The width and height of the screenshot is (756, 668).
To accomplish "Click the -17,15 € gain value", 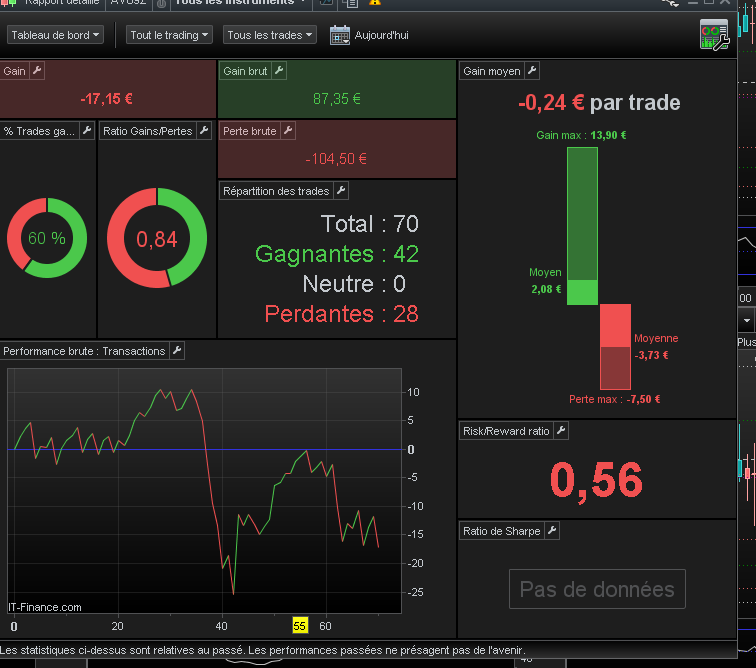I will click(107, 99).
